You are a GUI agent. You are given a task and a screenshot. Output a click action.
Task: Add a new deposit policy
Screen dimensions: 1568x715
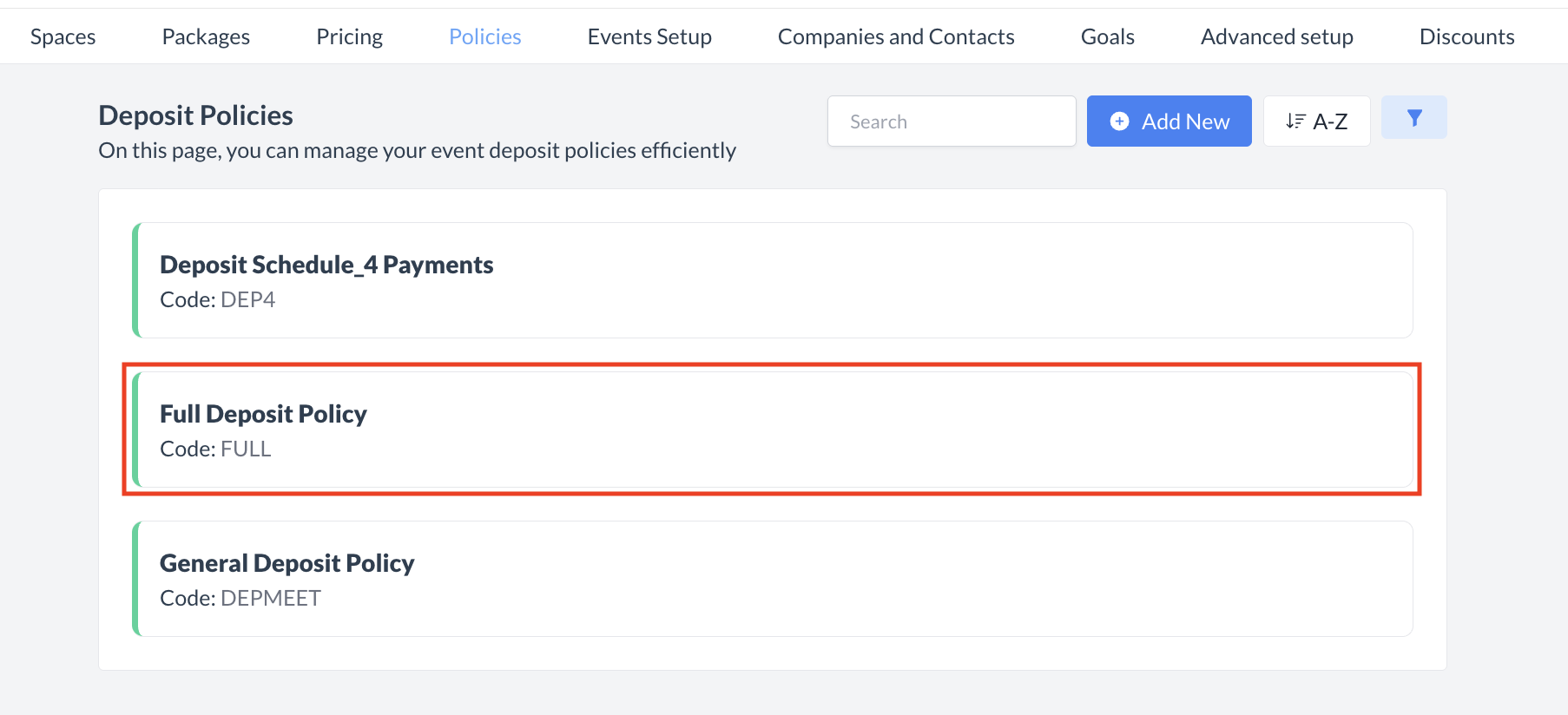pos(1169,121)
